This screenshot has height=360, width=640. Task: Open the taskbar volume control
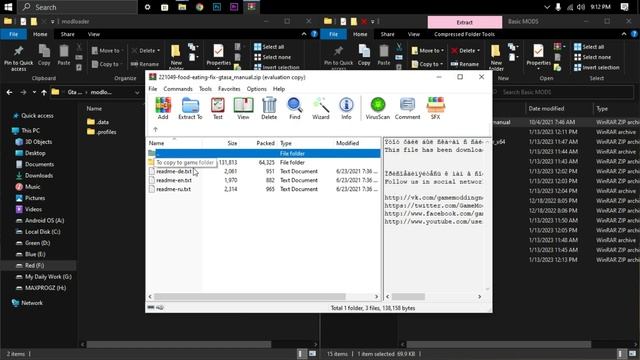pyautogui.click(x=581, y=7)
